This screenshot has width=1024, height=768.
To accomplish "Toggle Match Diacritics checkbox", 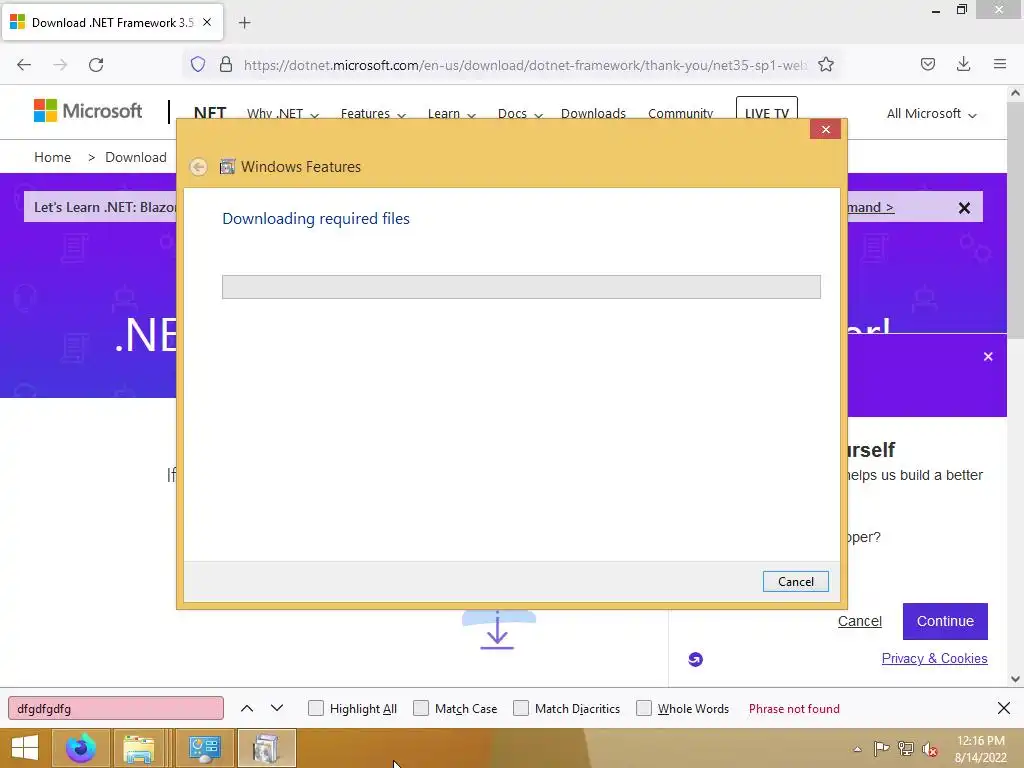I will click(x=520, y=709).
